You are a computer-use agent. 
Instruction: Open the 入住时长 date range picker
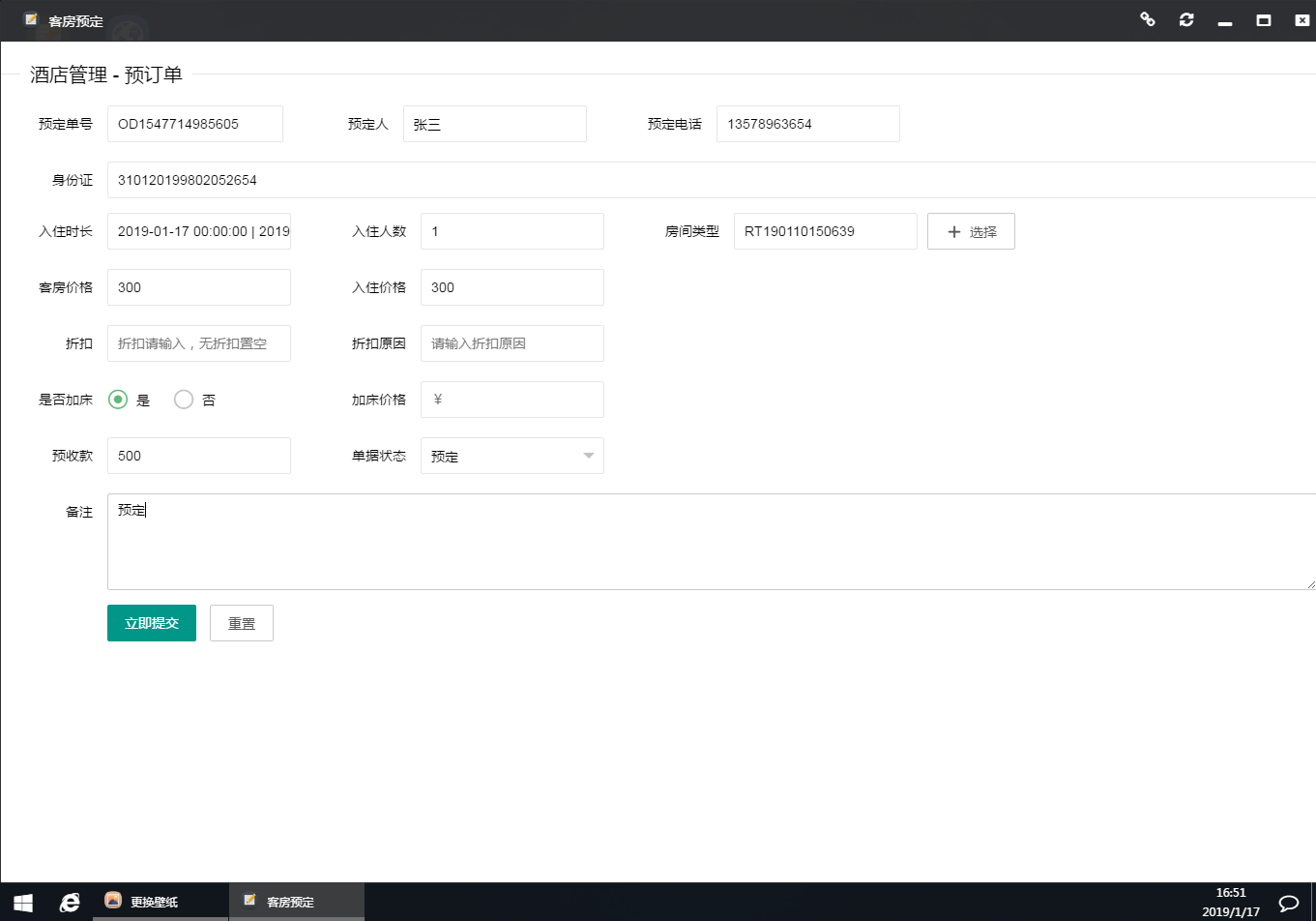[198, 231]
